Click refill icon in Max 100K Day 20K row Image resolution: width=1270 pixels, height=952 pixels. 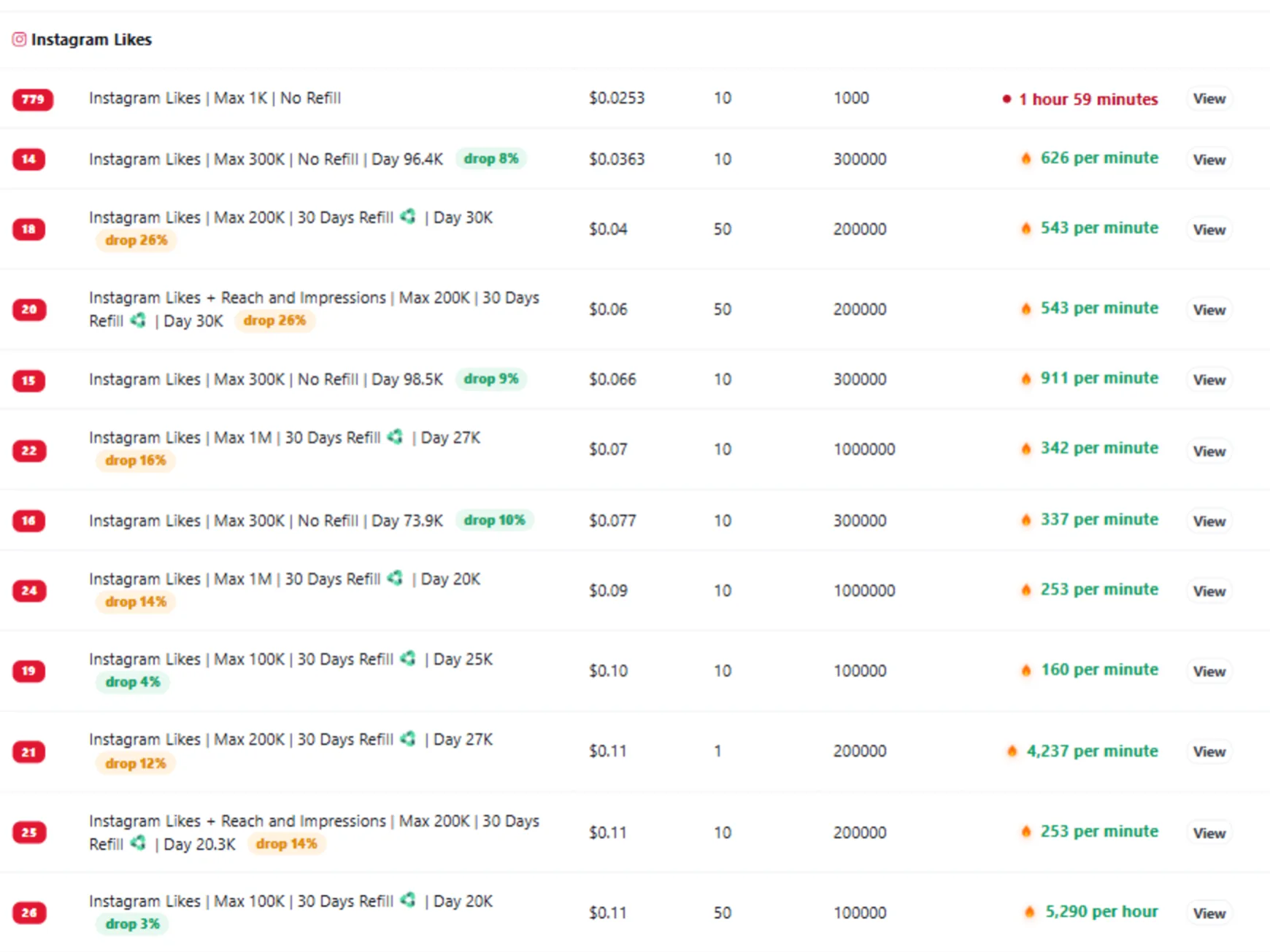pos(408,900)
